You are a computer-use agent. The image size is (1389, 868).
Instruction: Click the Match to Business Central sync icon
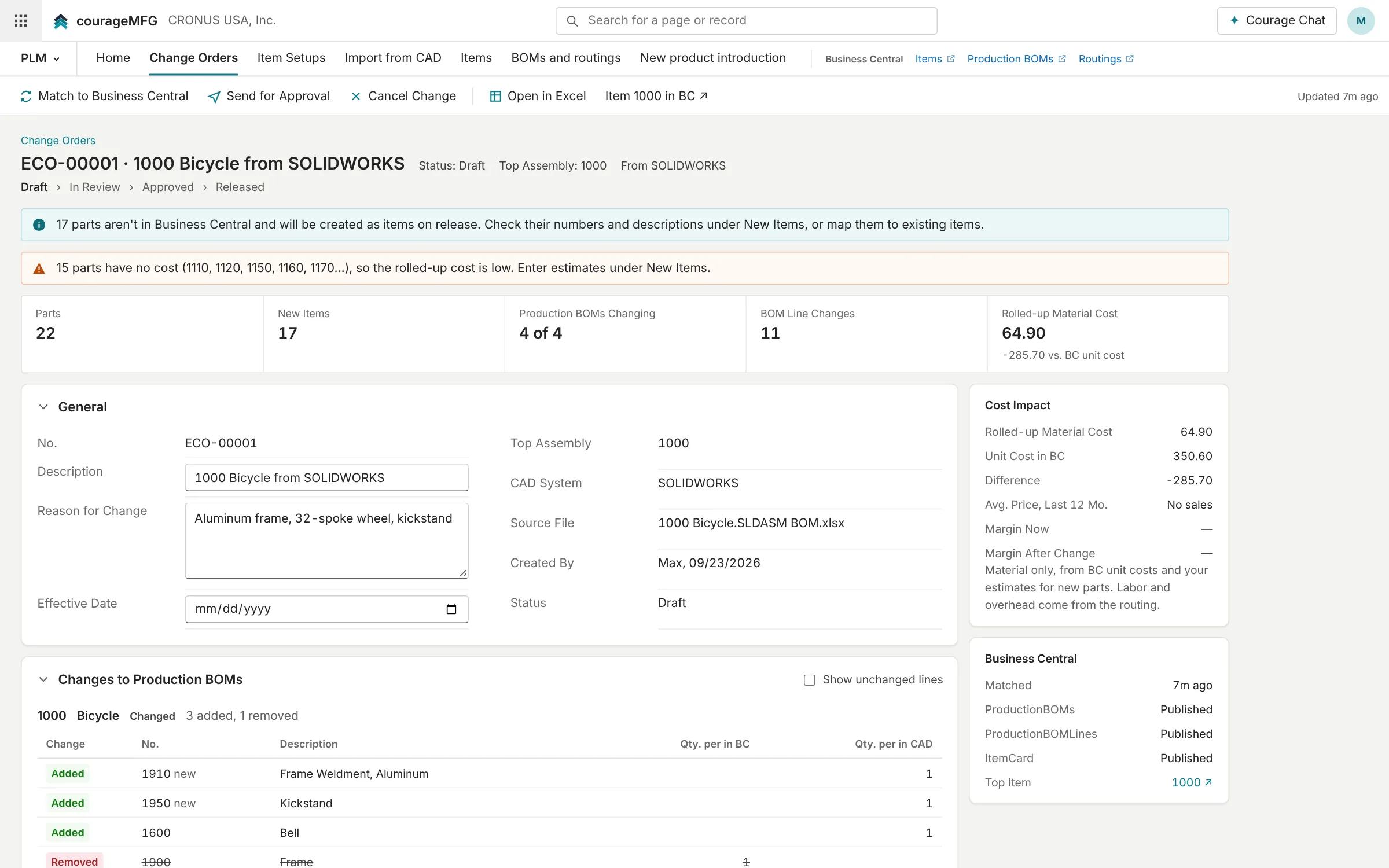tap(26, 96)
